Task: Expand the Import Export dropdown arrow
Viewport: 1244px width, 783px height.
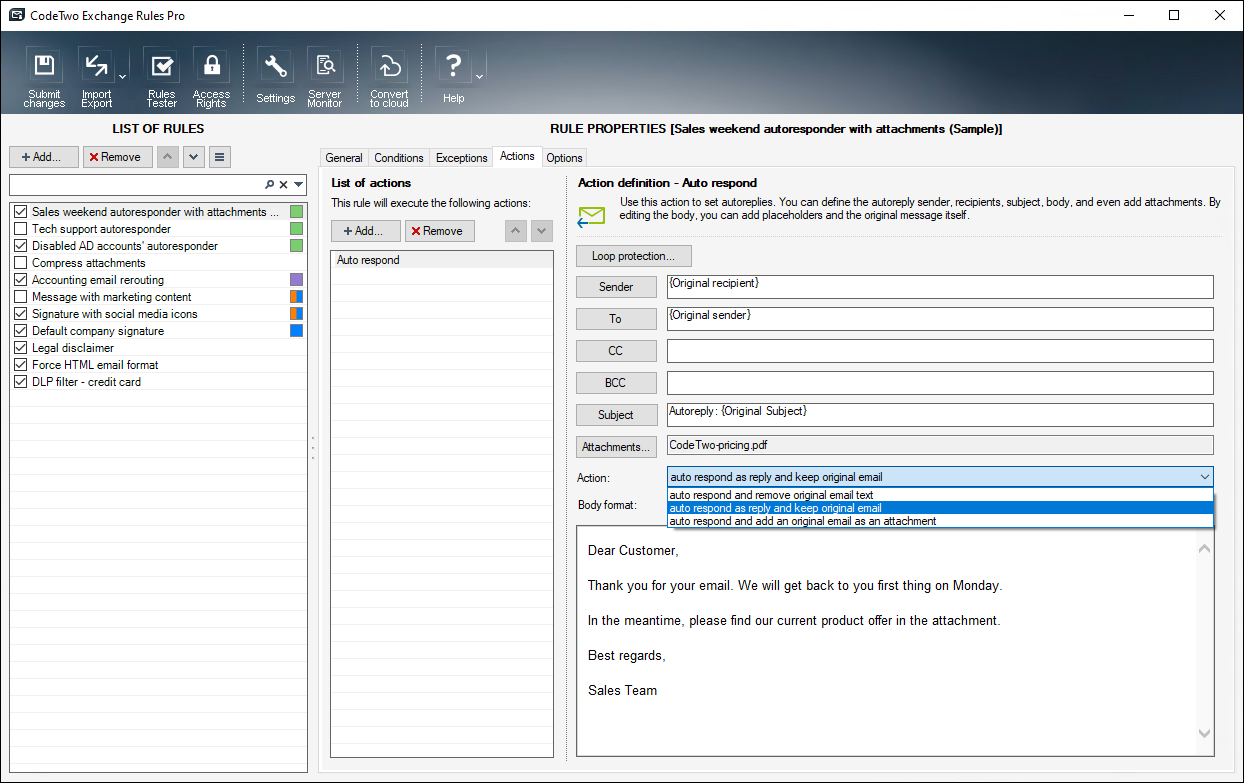Action: point(123,77)
